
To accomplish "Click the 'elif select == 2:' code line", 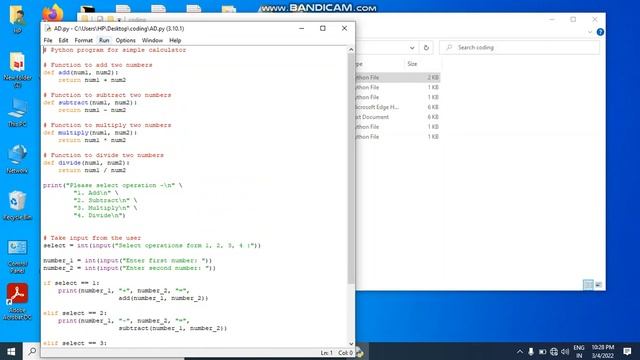I will (75, 313).
